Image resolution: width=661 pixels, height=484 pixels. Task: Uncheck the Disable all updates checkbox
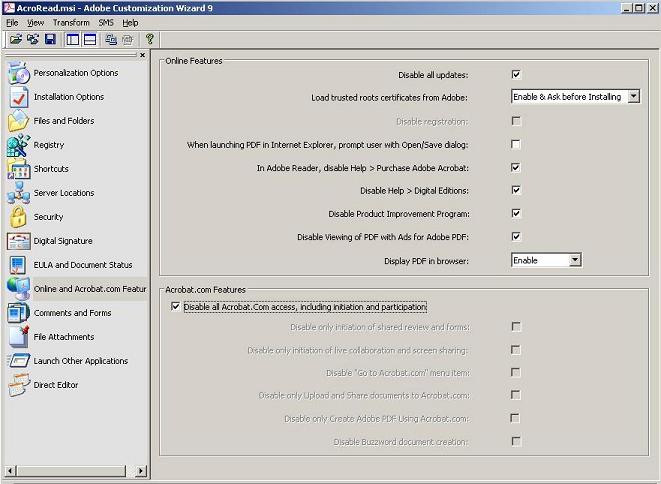tap(516, 74)
